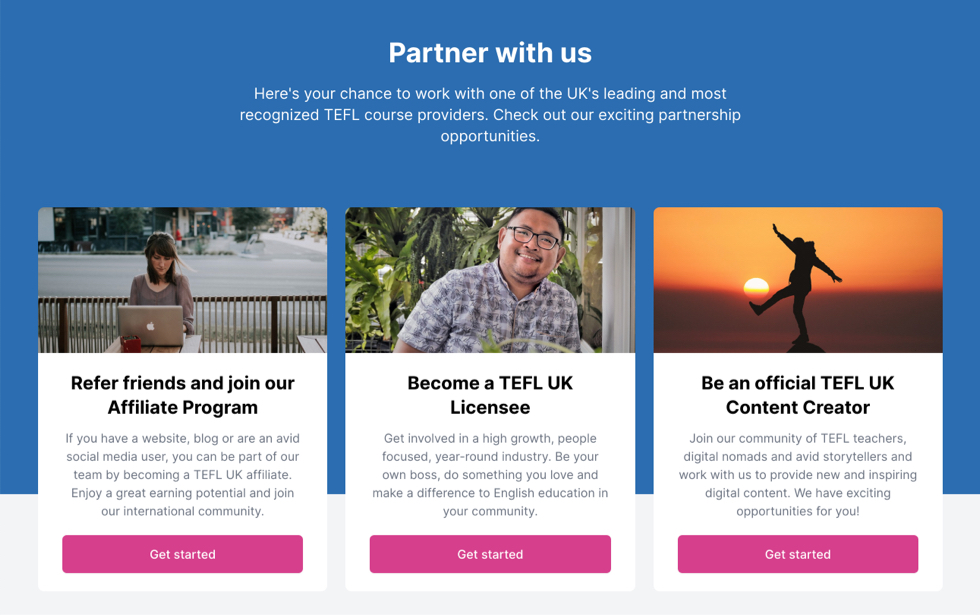Click the affiliate description starting 'If you have a website'

coord(182,474)
